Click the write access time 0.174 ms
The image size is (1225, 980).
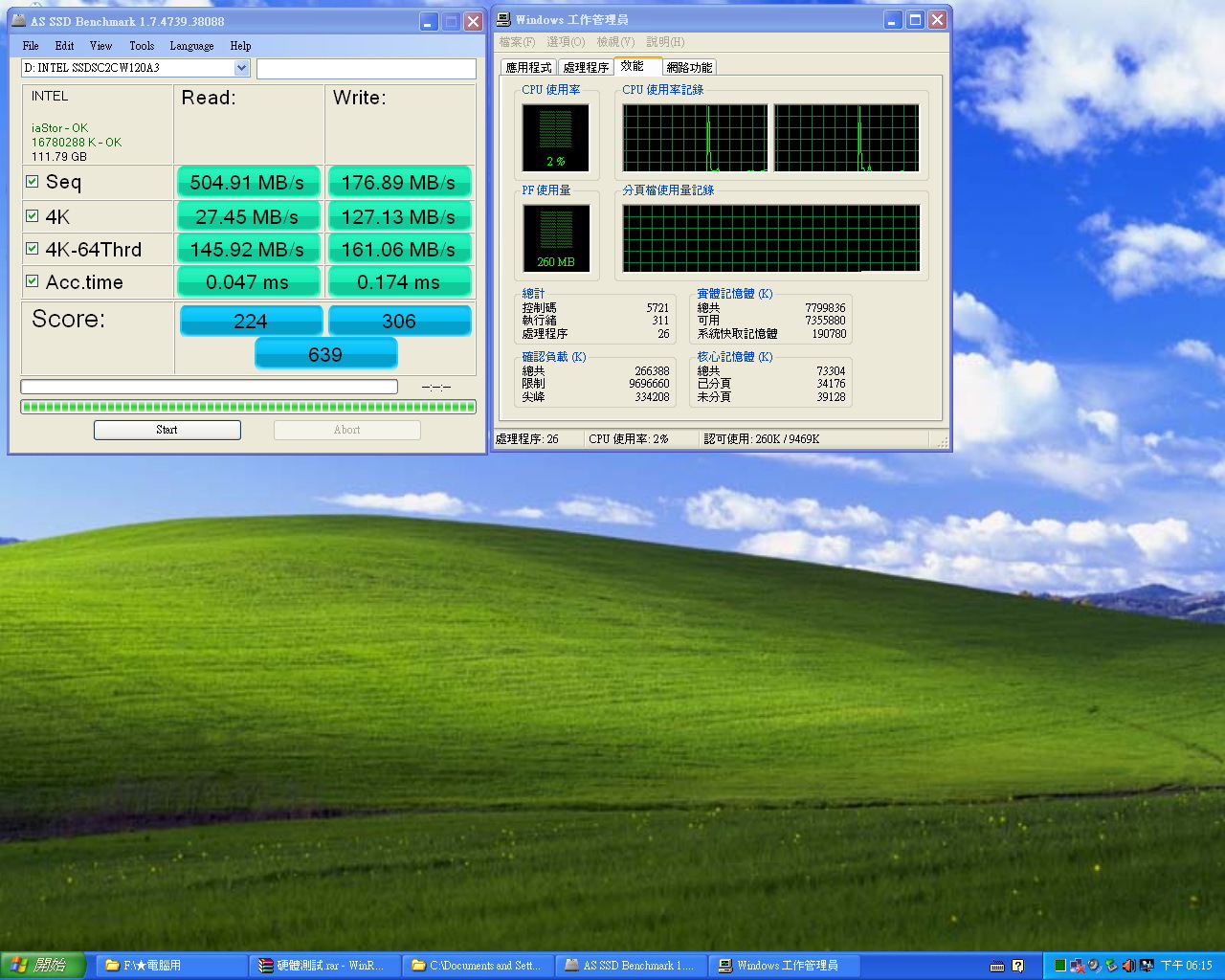[x=398, y=281]
